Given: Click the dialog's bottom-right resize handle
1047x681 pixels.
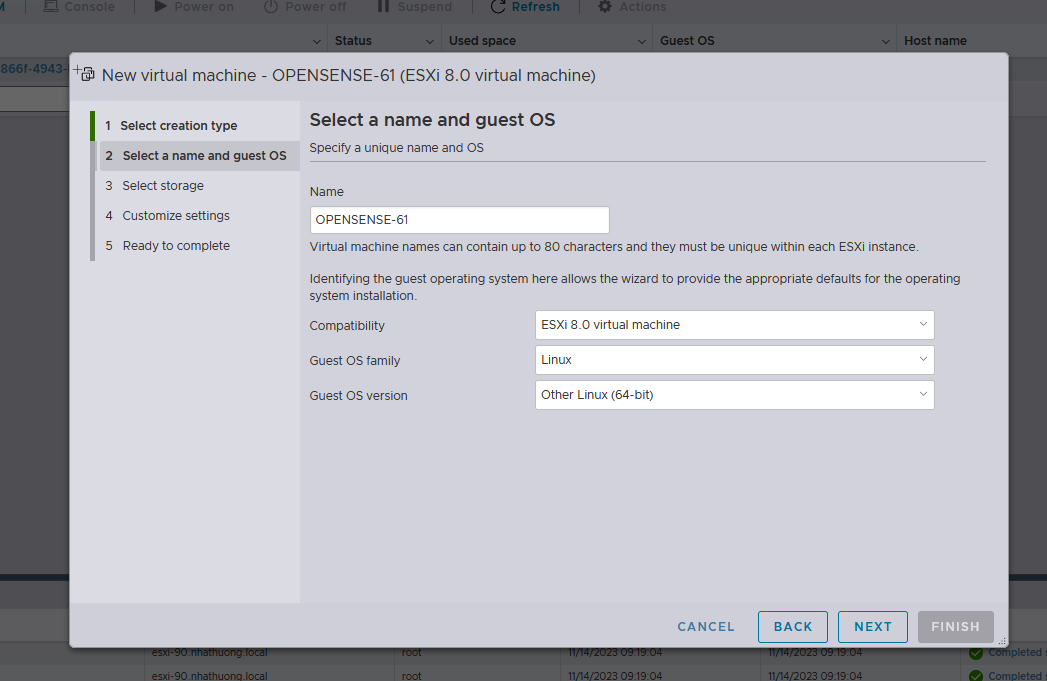Looking at the screenshot, I should (x=1001, y=640).
